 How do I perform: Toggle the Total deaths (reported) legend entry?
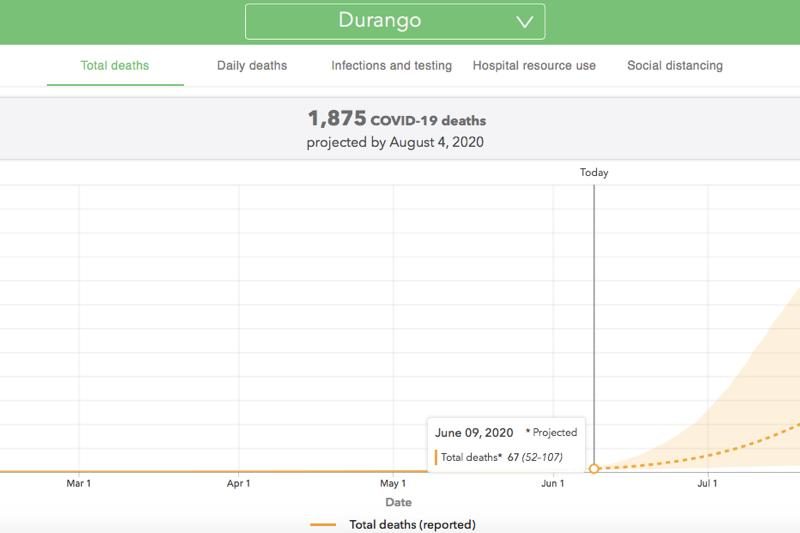[x=412, y=524]
